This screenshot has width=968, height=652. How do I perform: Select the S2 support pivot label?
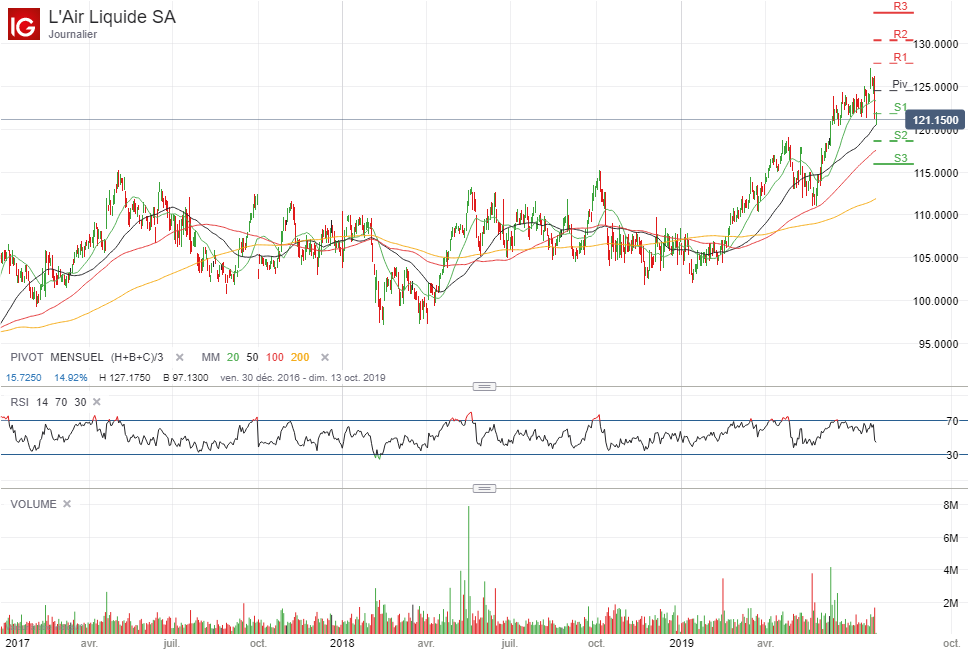pos(901,135)
